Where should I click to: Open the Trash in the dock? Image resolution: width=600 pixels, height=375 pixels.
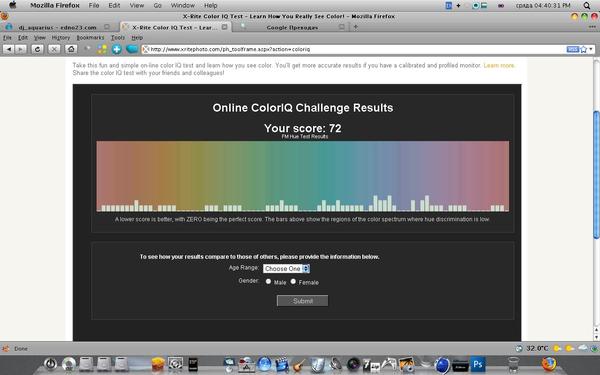point(513,364)
